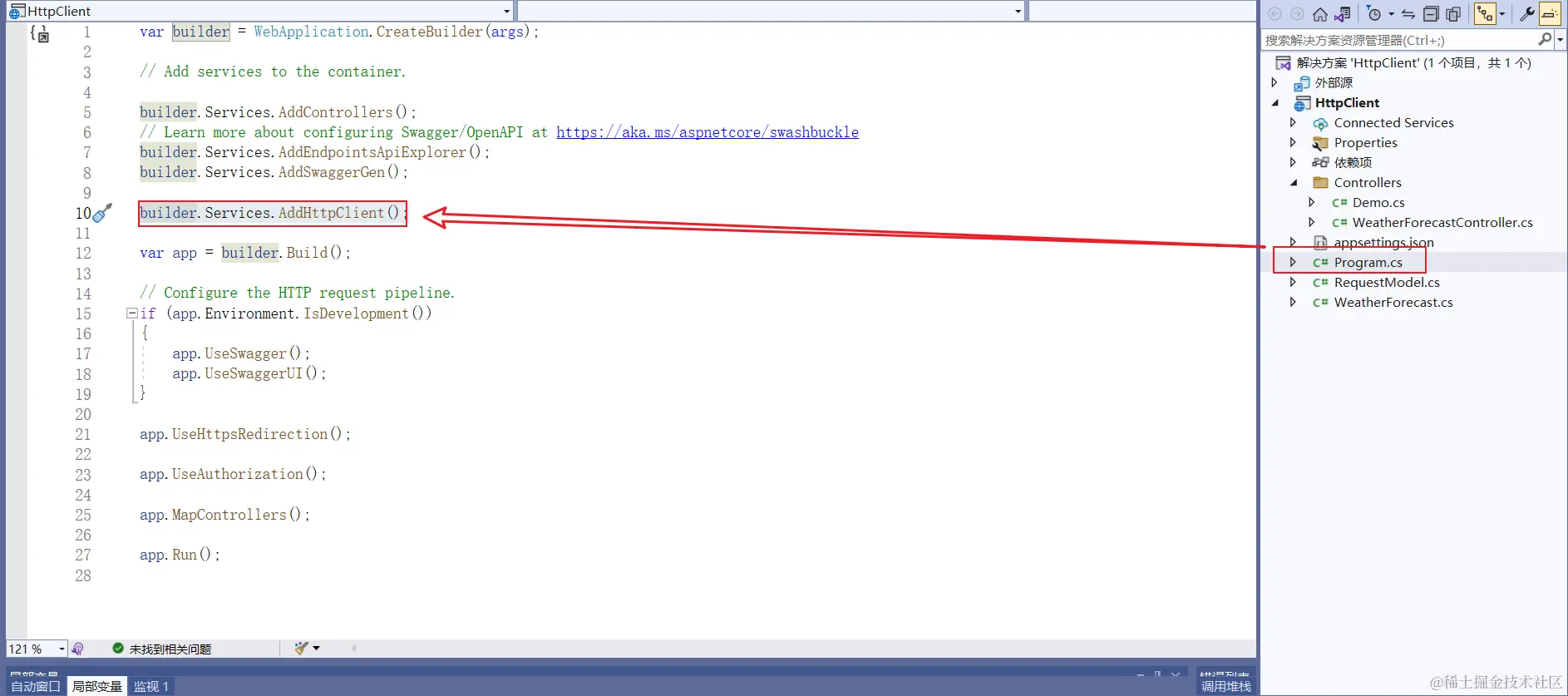Expand the Properties node
This screenshot has width=1568, height=696.
point(1293,142)
